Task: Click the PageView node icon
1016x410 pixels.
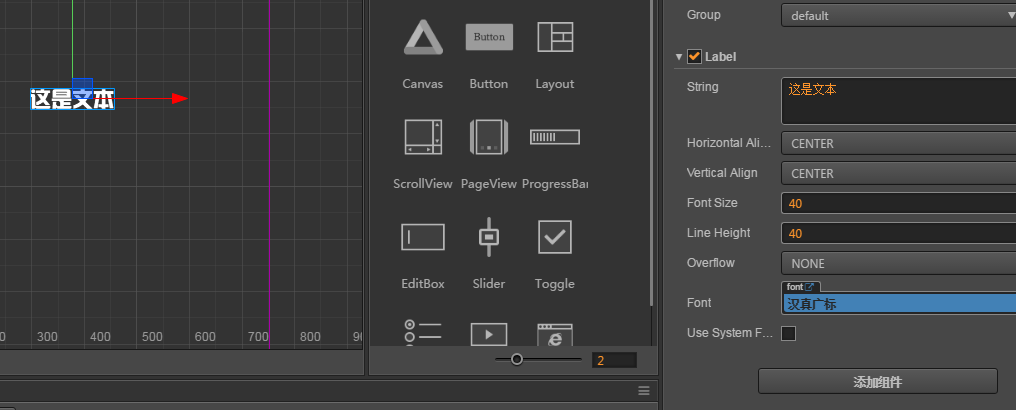Action: point(489,137)
